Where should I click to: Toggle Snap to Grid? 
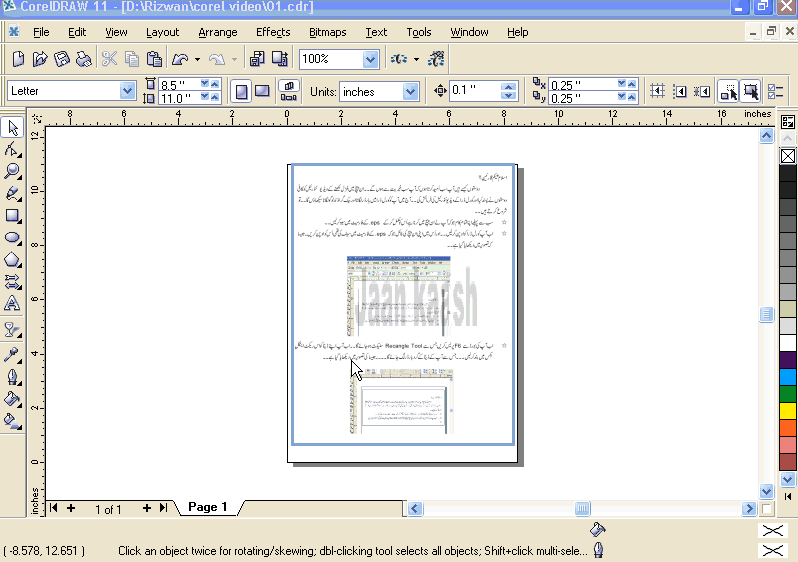pyautogui.click(x=657, y=92)
